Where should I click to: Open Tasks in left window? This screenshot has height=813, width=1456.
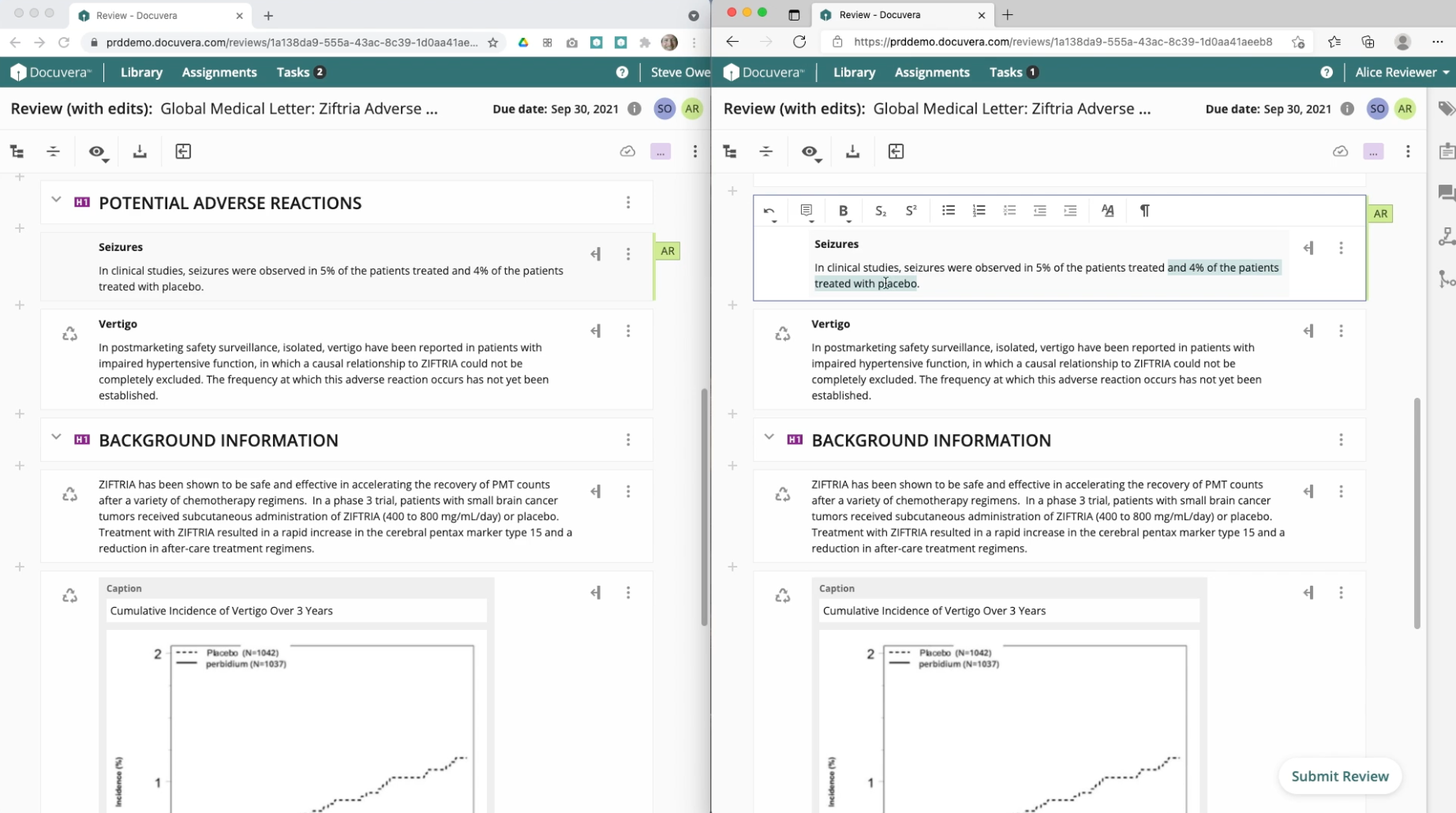point(301,72)
